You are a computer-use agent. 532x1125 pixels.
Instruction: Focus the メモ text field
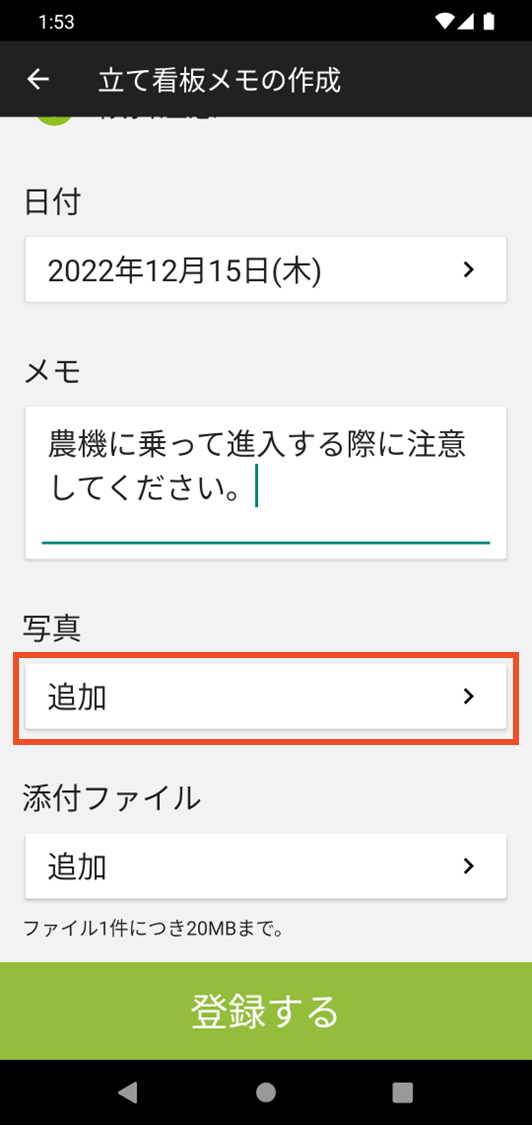266,483
